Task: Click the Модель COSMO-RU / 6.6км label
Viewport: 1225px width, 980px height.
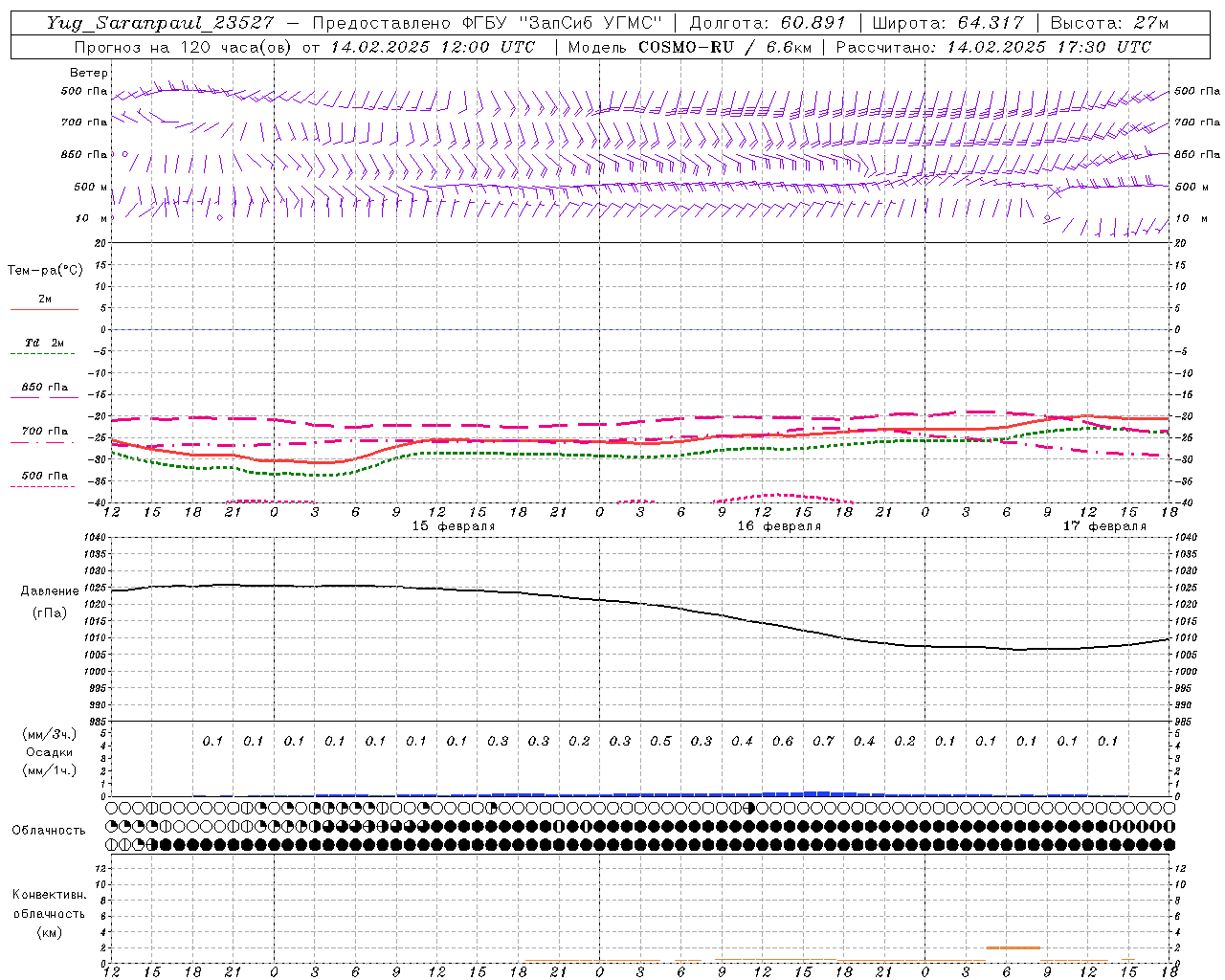Action: pos(689,47)
